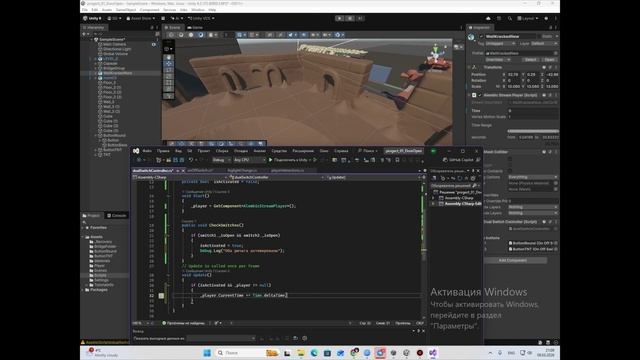Screen dimensions: 640x360
Task: Open the Debug configuration dropdown
Action: (221, 160)
